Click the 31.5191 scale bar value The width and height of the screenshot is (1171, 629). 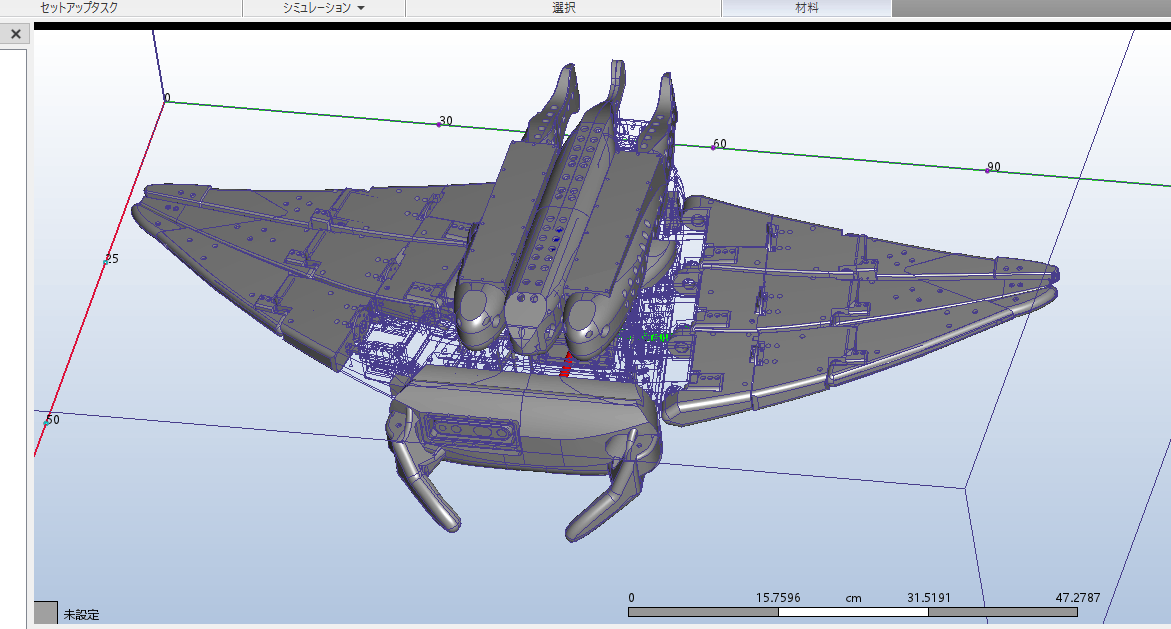point(928,598)
